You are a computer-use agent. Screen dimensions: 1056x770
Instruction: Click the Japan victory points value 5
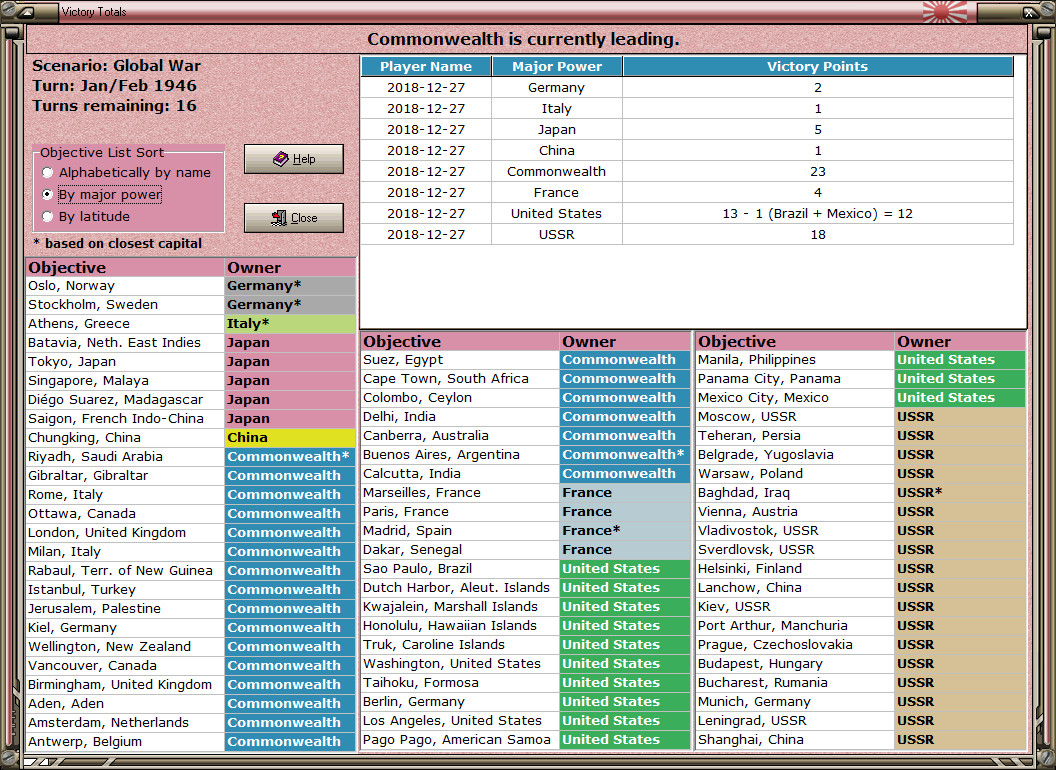818,129
